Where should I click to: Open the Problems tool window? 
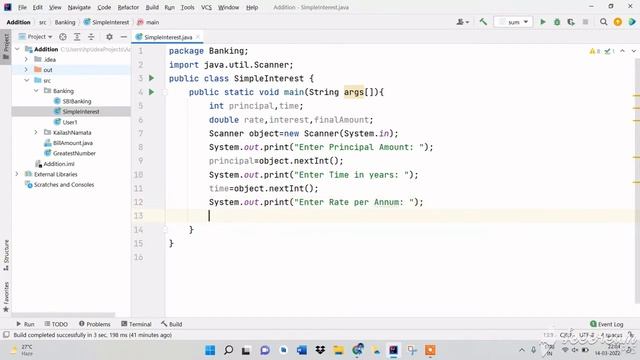(x=95, y=324)
